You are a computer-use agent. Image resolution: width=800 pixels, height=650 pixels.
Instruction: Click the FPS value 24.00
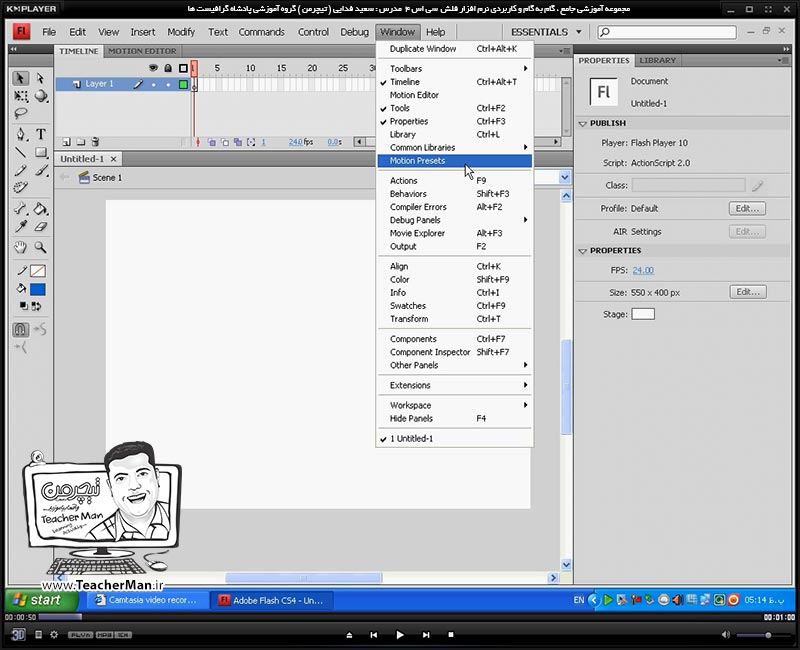click(x=643, y=270)
